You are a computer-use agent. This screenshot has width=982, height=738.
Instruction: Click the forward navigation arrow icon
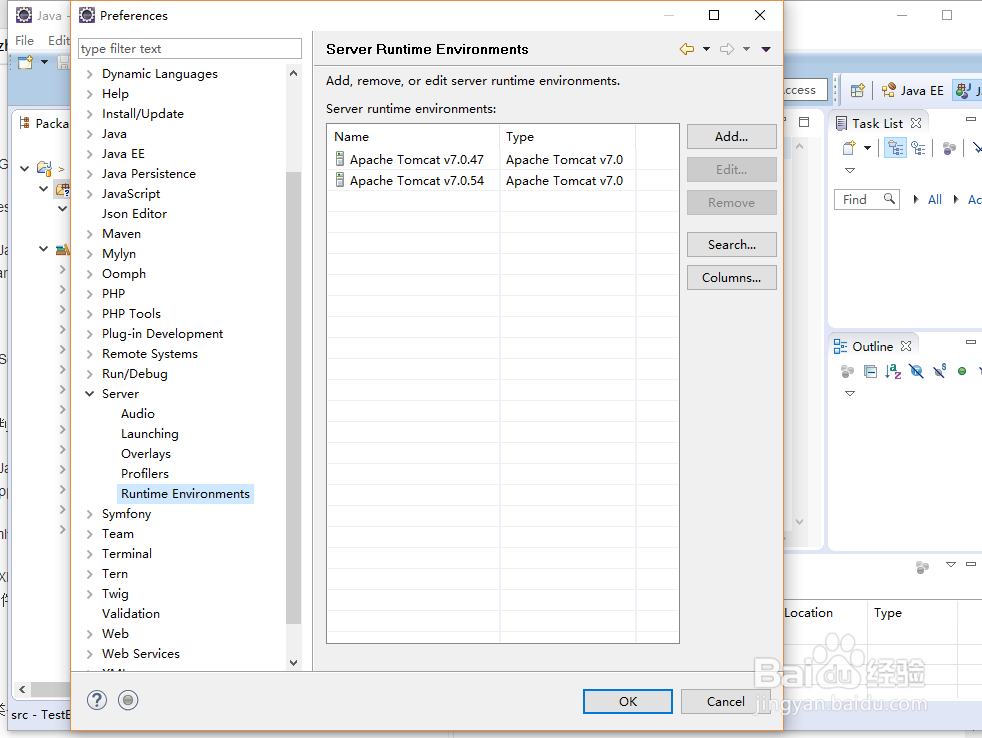tap(726, 49)
